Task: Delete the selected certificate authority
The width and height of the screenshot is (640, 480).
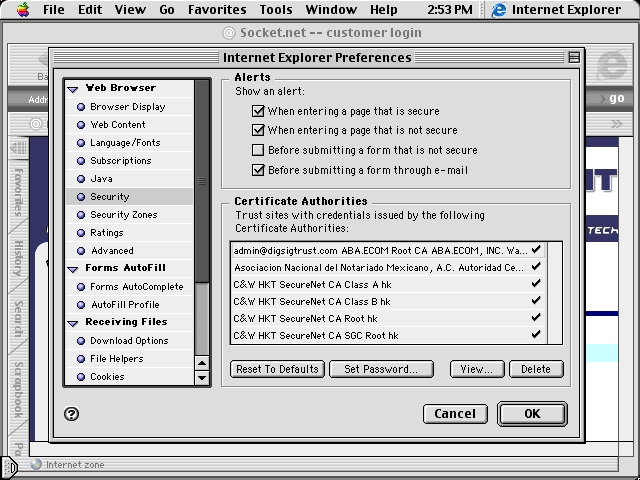Action: (536, 369)
